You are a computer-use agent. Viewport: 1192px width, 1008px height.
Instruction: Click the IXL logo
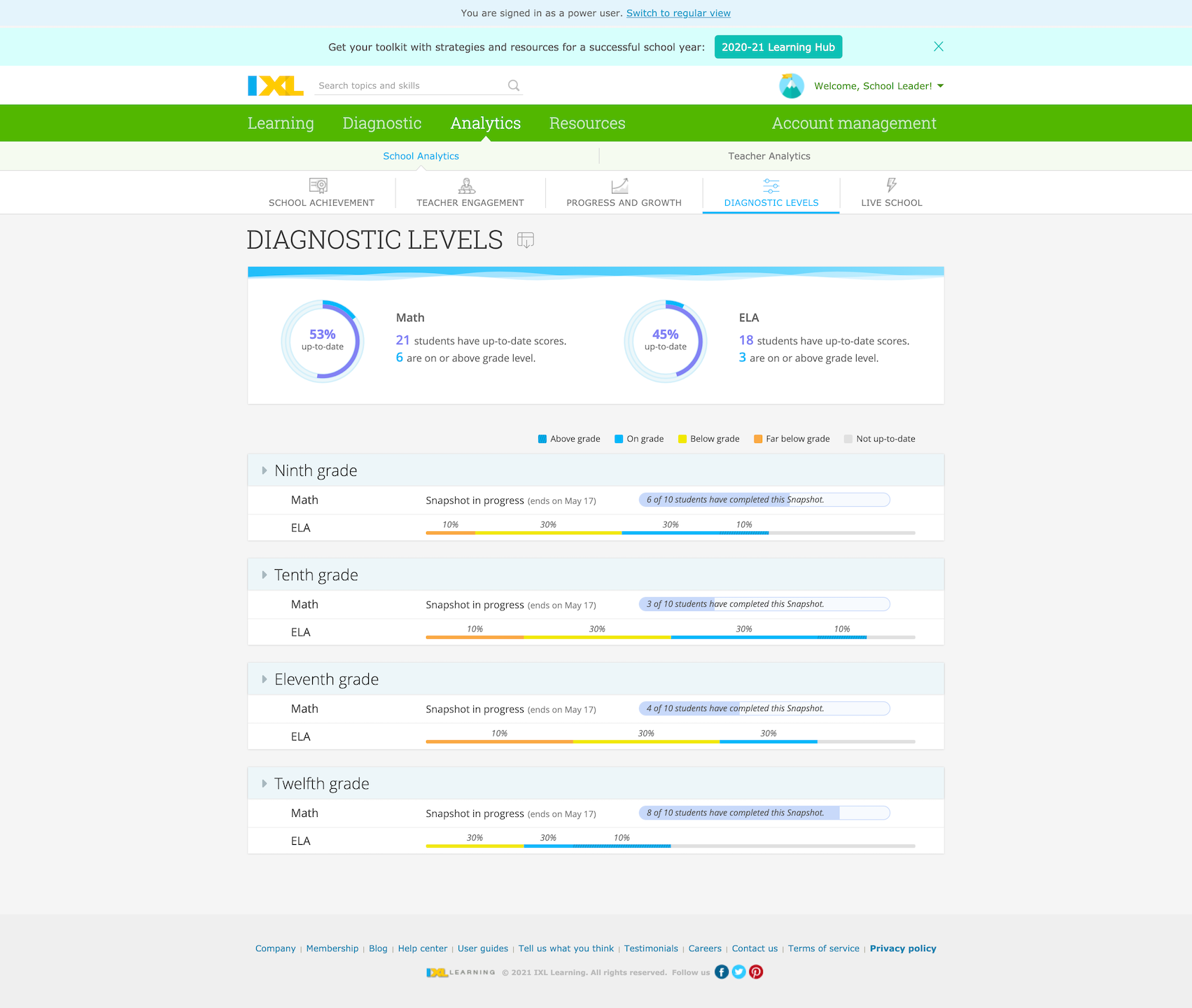(x=274, y=85)
